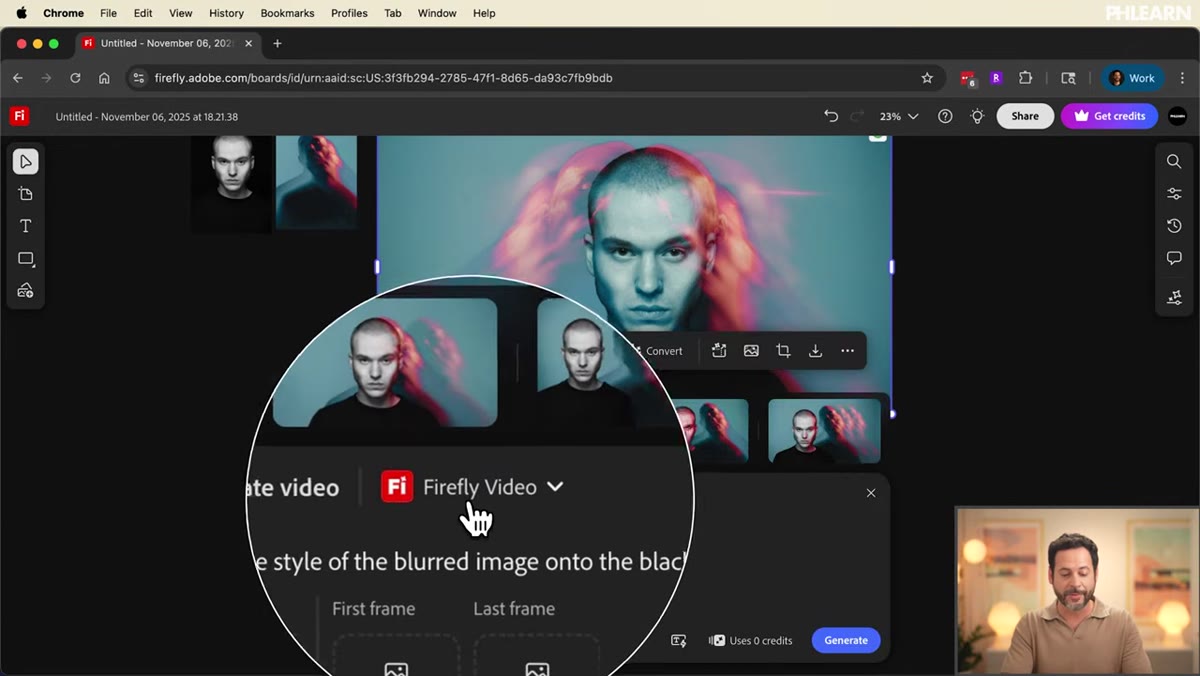
Task: Open a new Chrome tab
Action: (x=277, y=43)
